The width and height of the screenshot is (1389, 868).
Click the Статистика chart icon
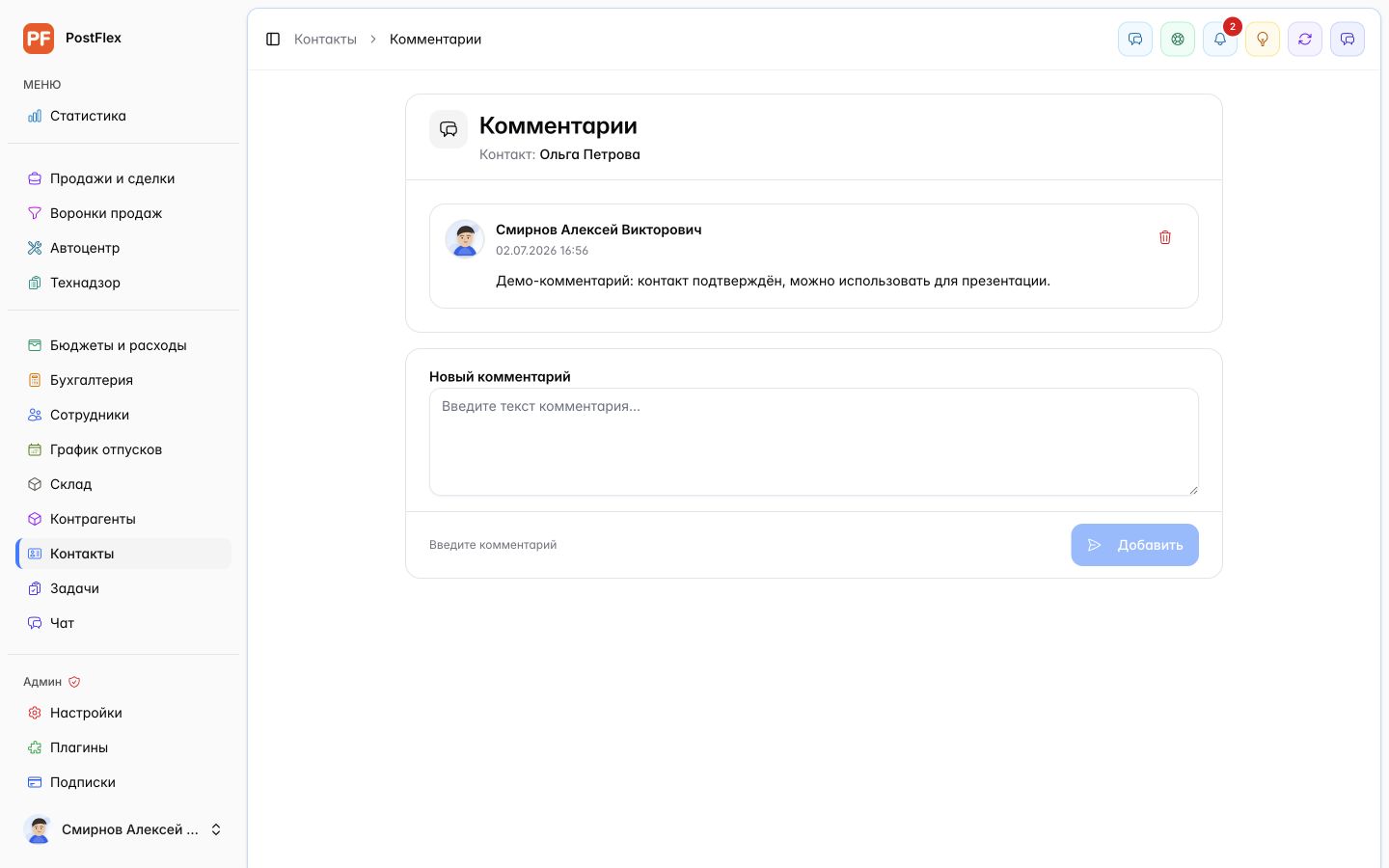pos(35,116)
